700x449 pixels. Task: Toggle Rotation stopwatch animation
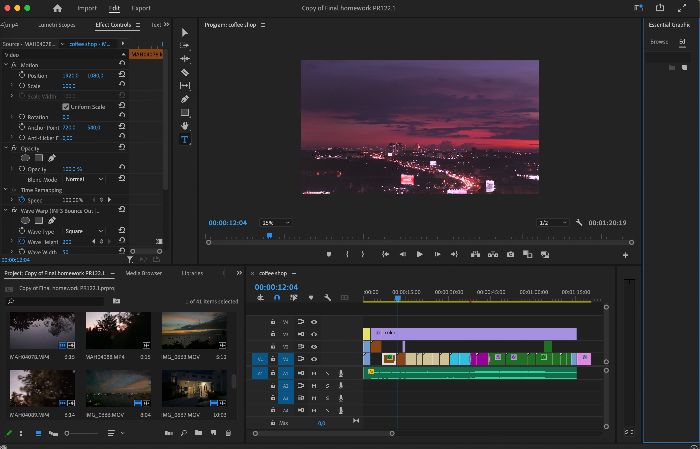(x=22, y=116)
